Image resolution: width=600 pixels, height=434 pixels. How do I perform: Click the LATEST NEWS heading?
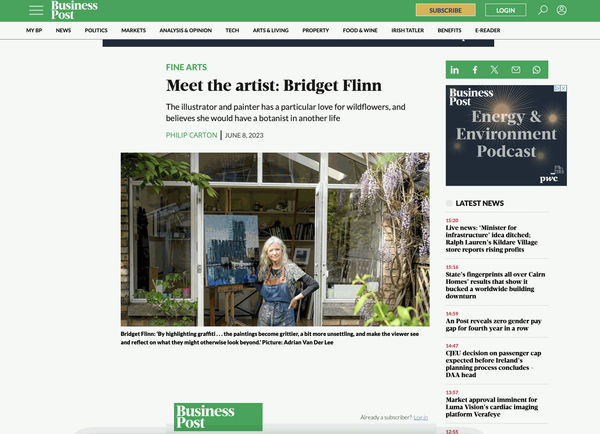(x=479, y=203)
